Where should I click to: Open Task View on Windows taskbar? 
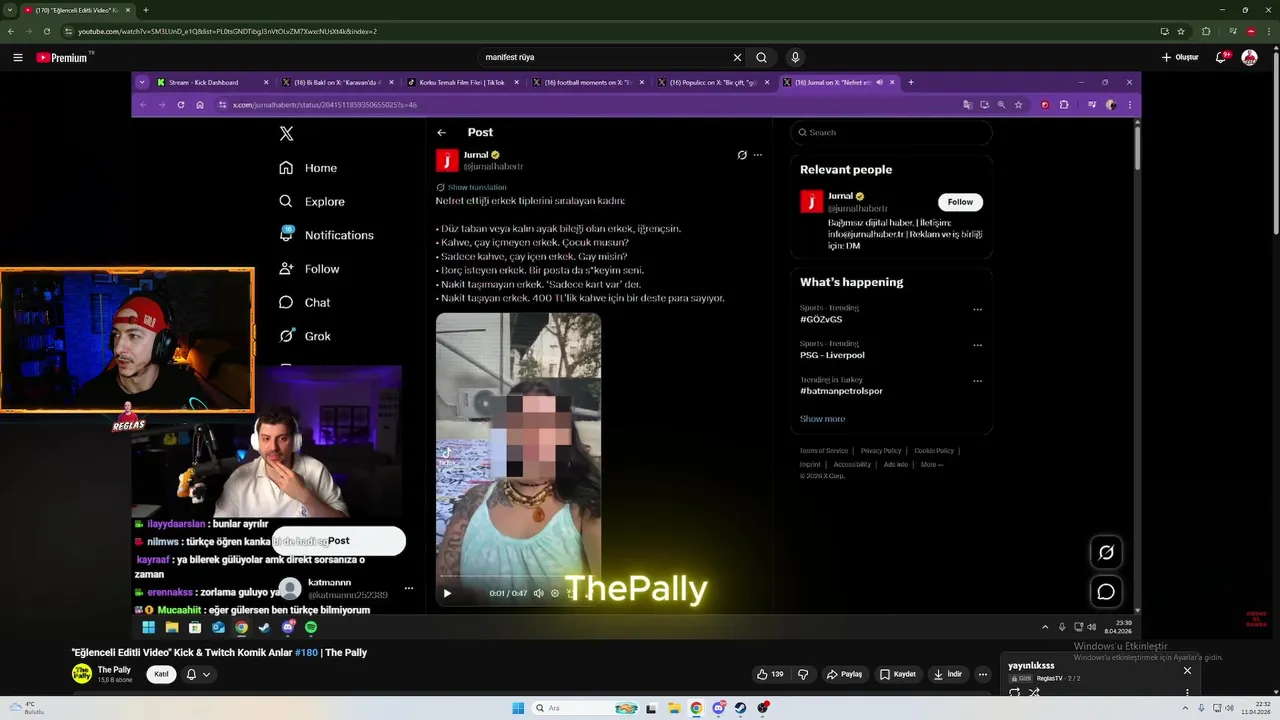[x=652, y=708]
